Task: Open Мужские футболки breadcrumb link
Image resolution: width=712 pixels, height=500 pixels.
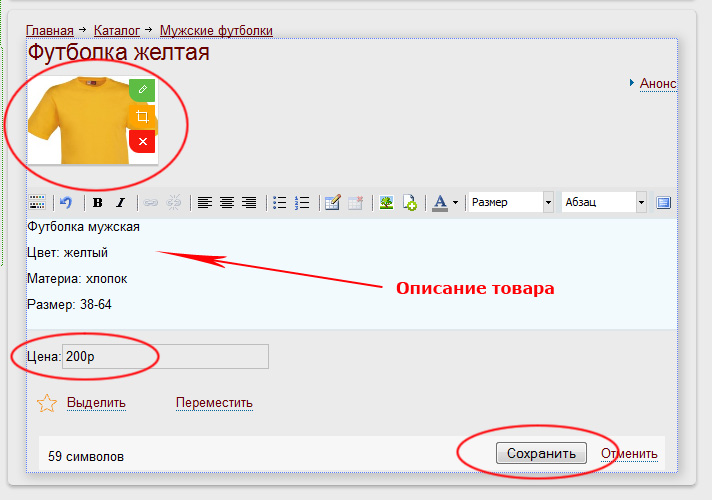Action: click(216, 31)
